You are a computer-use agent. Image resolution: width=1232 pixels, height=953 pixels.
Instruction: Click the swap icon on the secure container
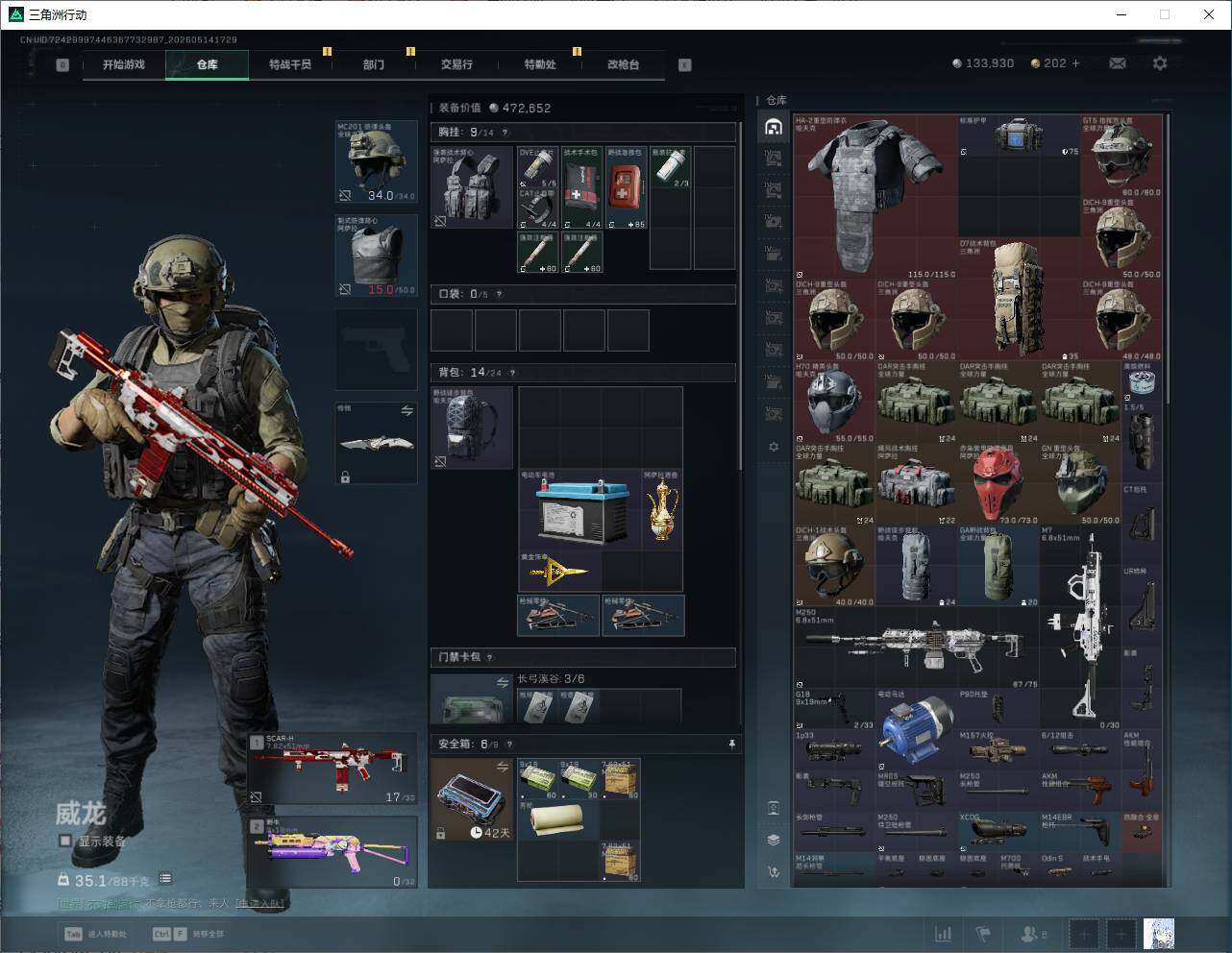pyautogui.click(x=503, y=766)
